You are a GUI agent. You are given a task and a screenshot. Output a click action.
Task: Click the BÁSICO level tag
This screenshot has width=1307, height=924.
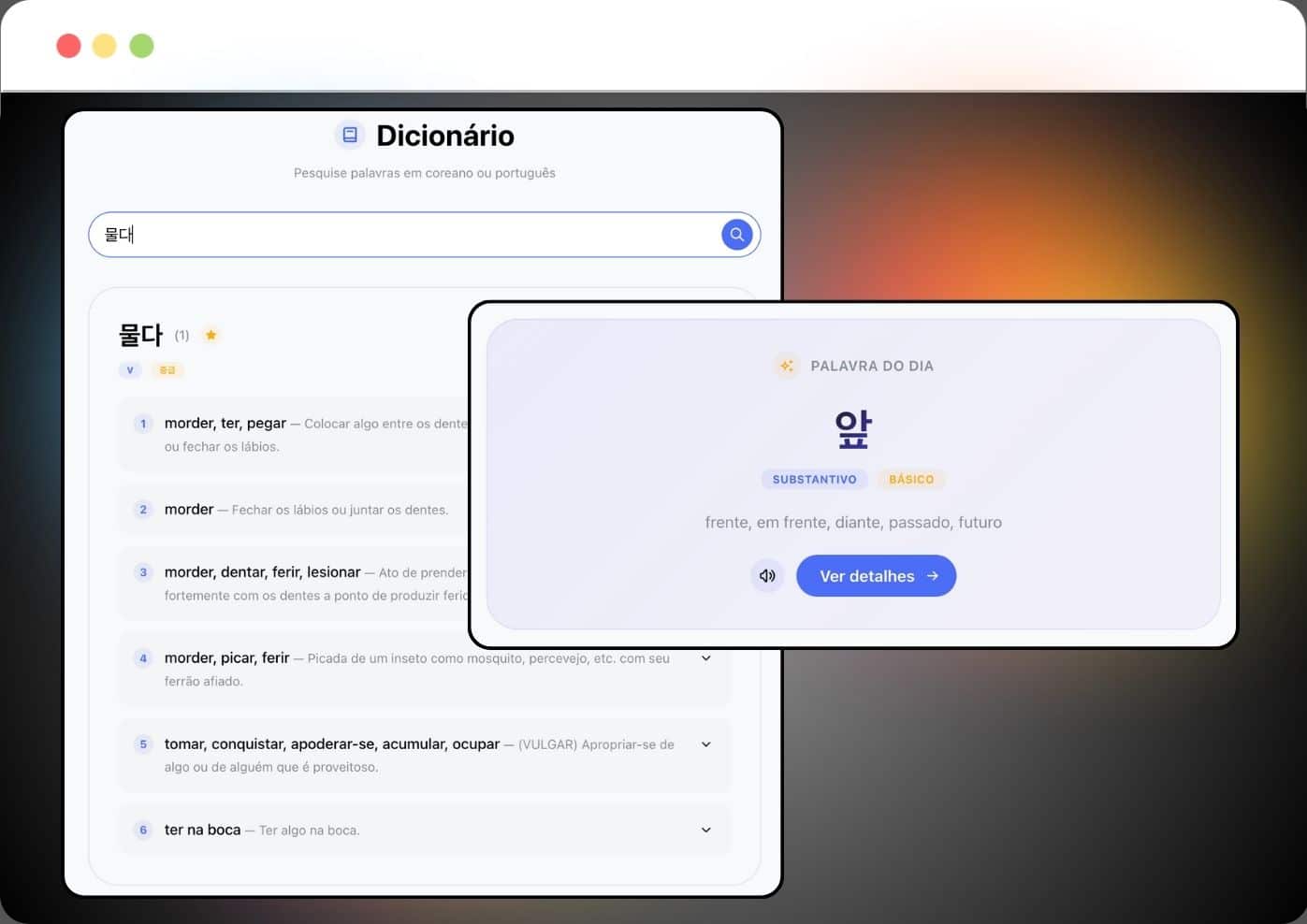pyautogui.click(x=911, y=480)
